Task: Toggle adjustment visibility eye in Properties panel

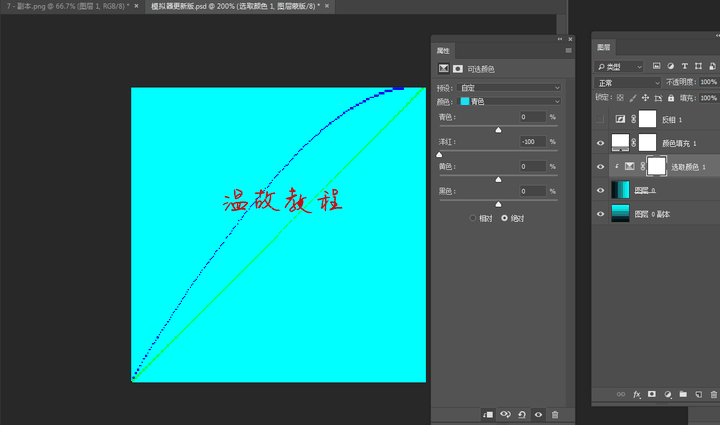Action: point(538,414)
